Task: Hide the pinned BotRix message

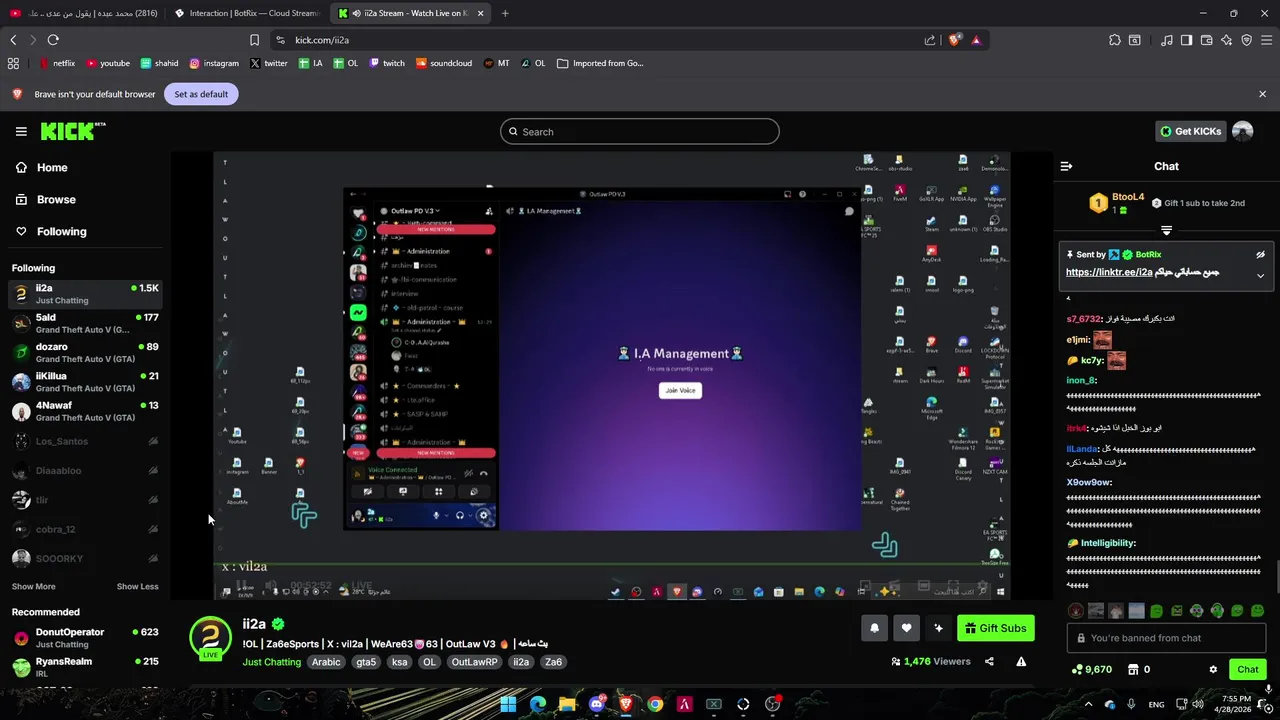Action: click(x=1260, y=255)
